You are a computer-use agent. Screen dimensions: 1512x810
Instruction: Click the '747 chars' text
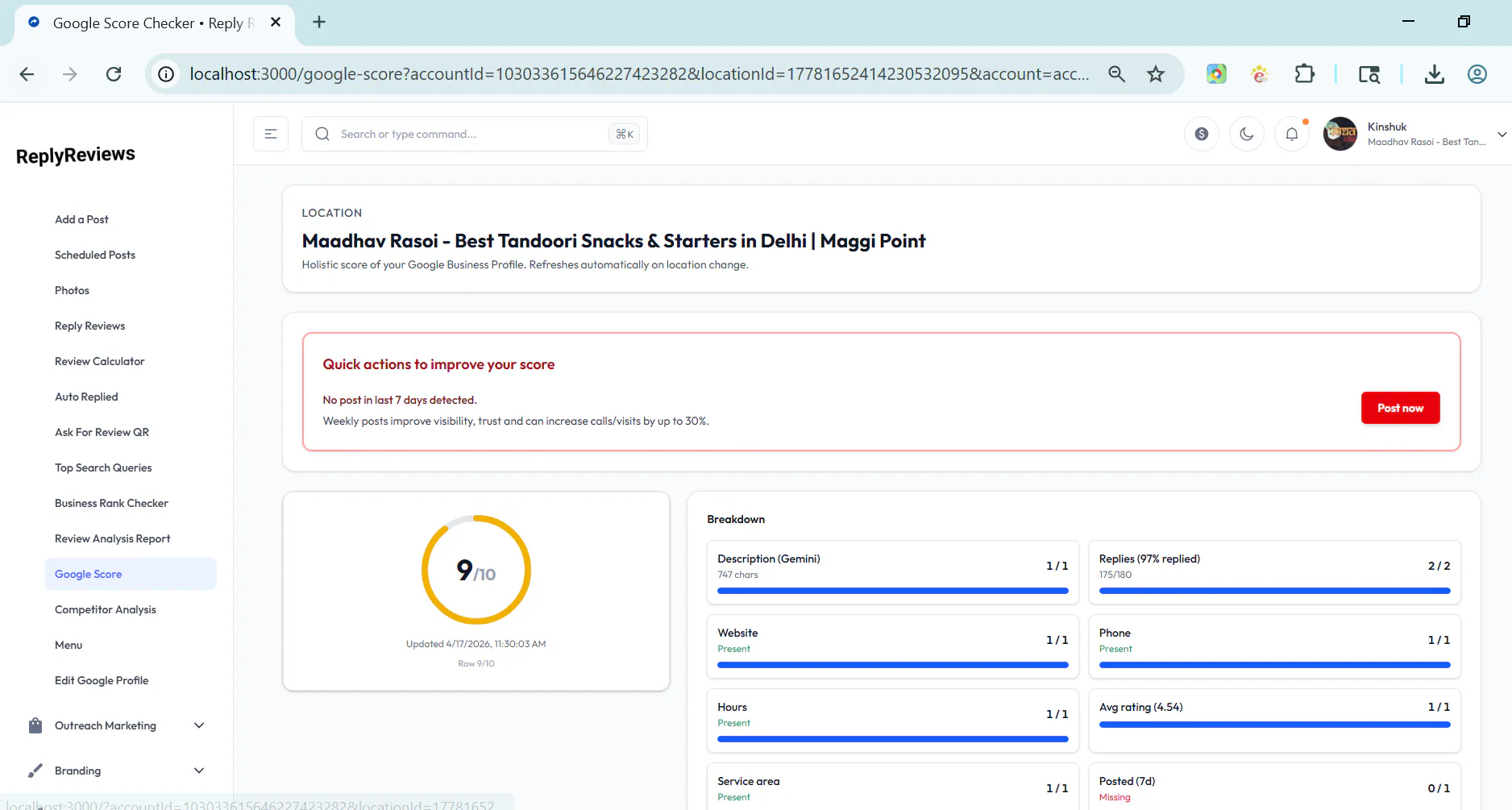[737, 575]
